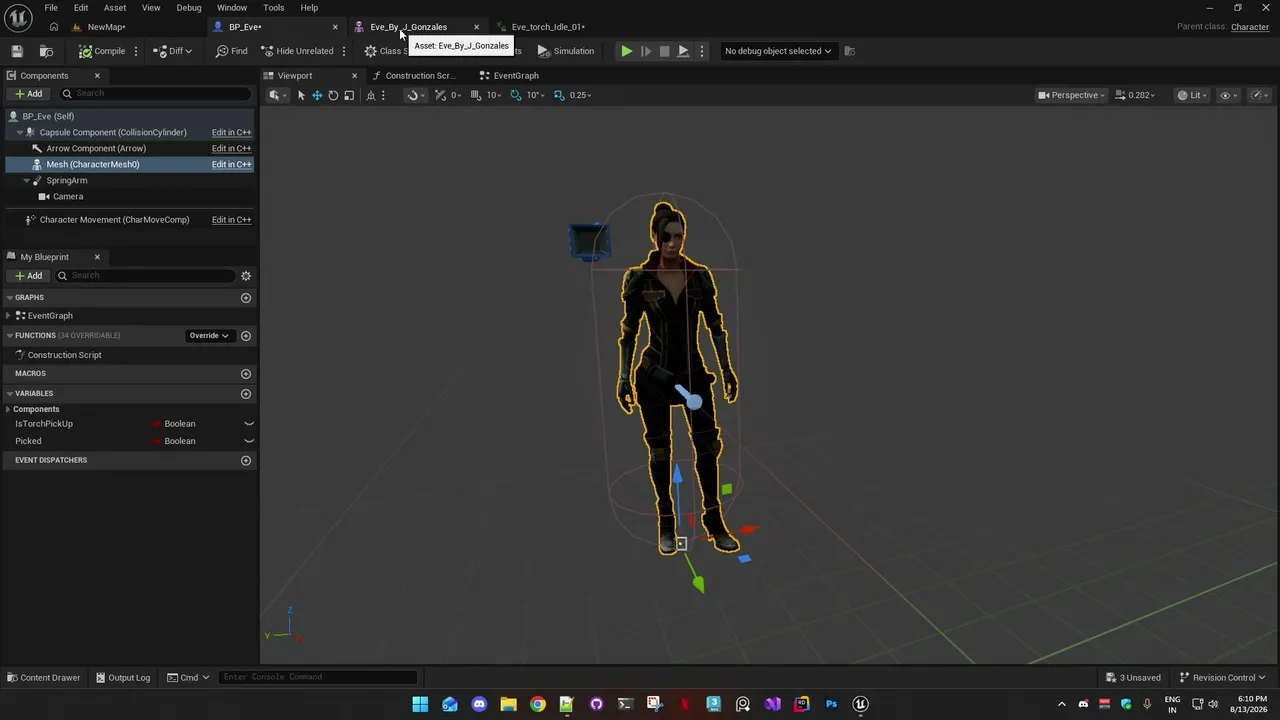Open the Tools menu

click(274, 8)
